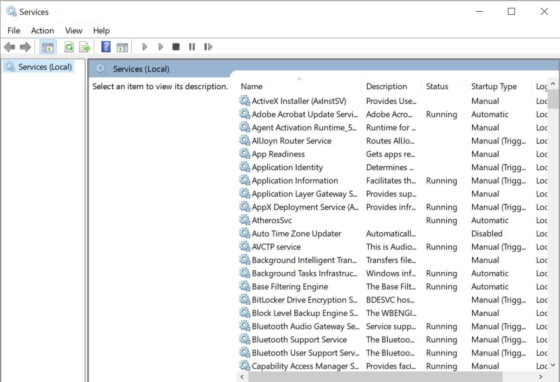Select the Adobe Acrobat Update Service row
Image resolution: width=560 pixels, height=382 pixels.
393,114
